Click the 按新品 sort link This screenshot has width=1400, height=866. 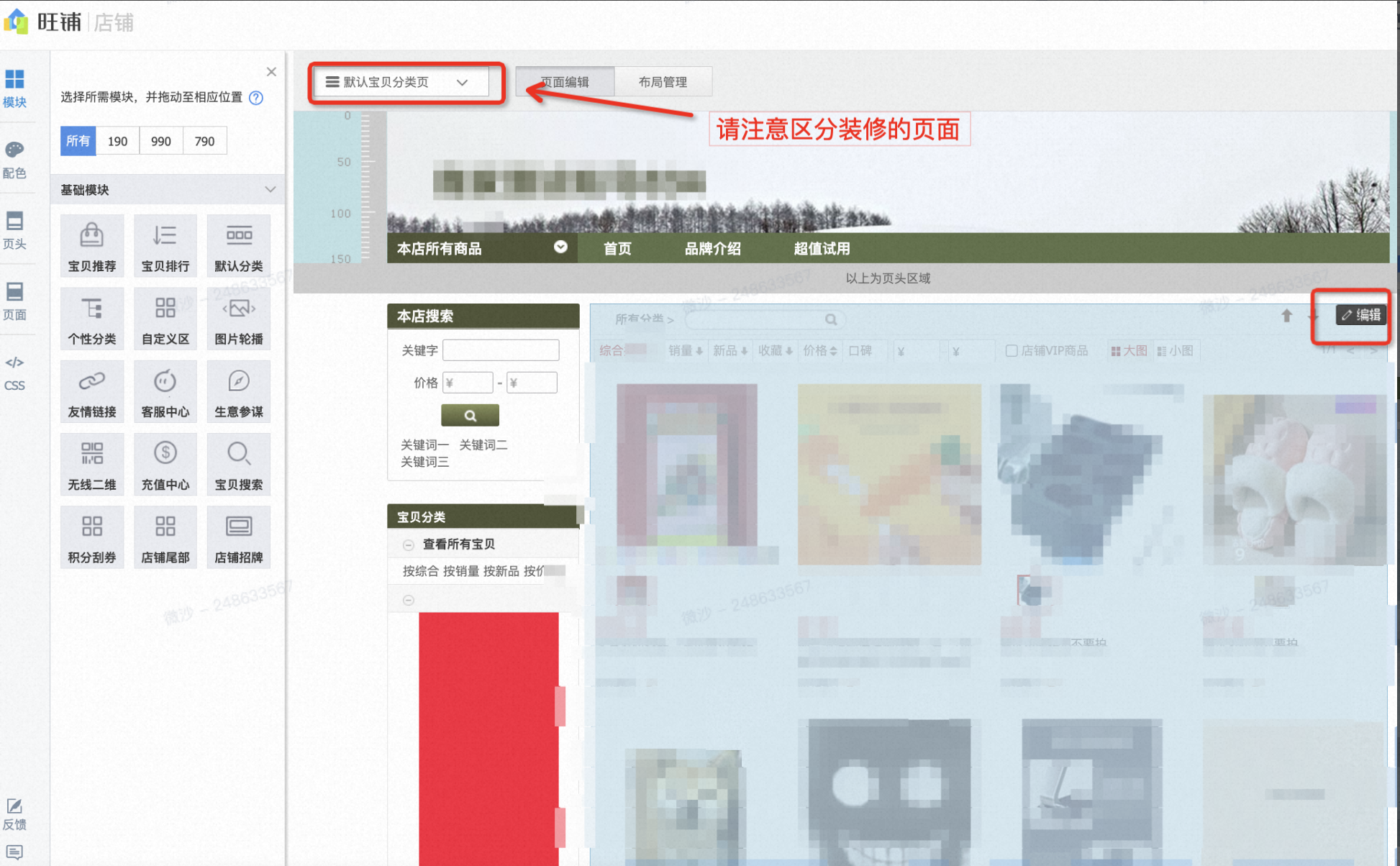click(x=501, y=571)
